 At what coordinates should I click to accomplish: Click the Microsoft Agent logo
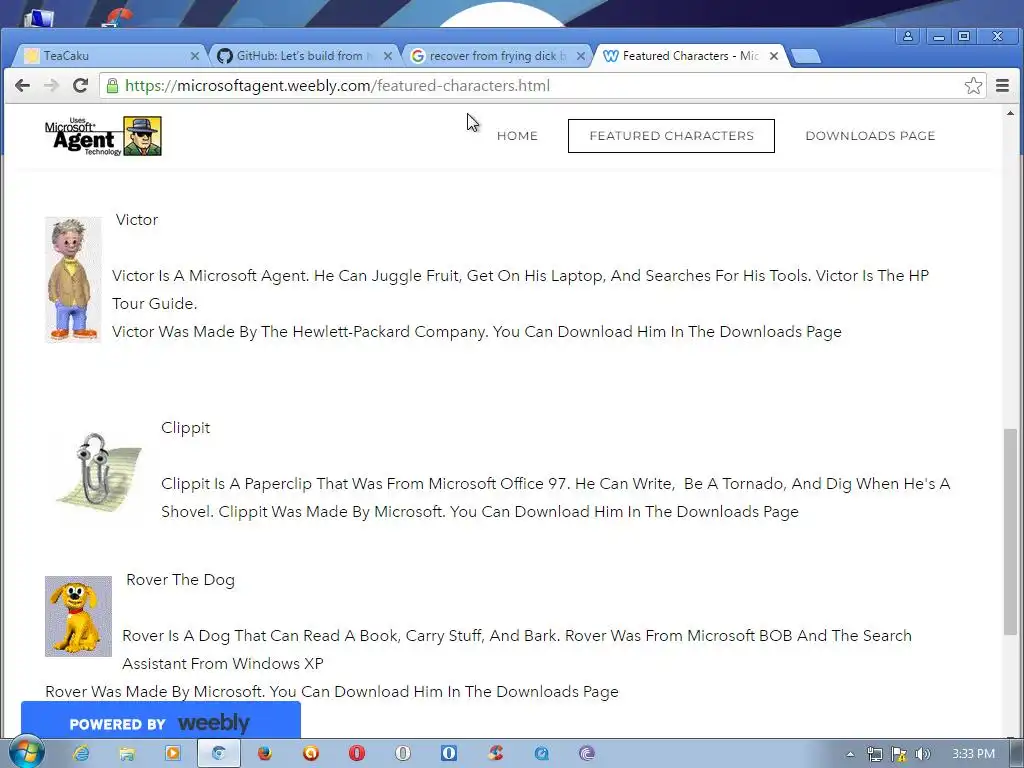click(103, 136)
